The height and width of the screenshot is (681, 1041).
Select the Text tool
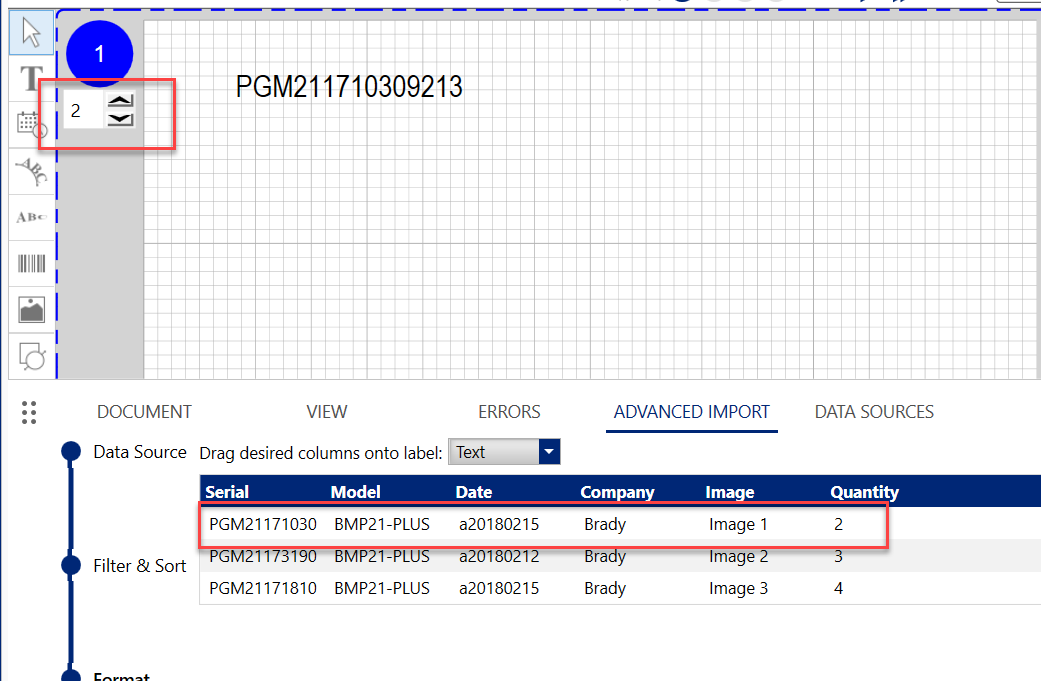pos(32,79)
